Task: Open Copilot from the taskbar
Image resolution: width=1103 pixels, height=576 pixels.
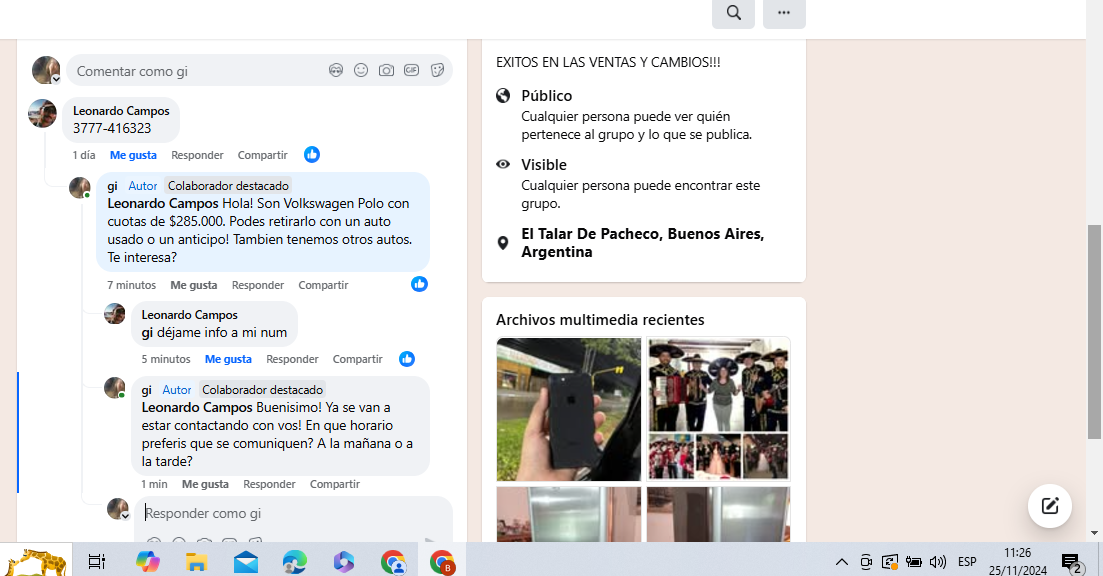Action: (148, 561)
